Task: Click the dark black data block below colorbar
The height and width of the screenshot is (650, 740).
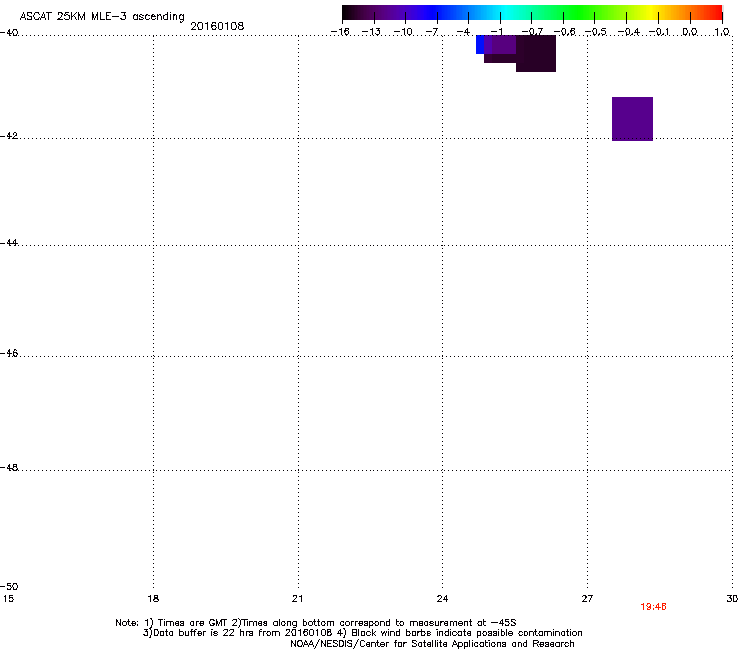Action: [x=536, y=53]
